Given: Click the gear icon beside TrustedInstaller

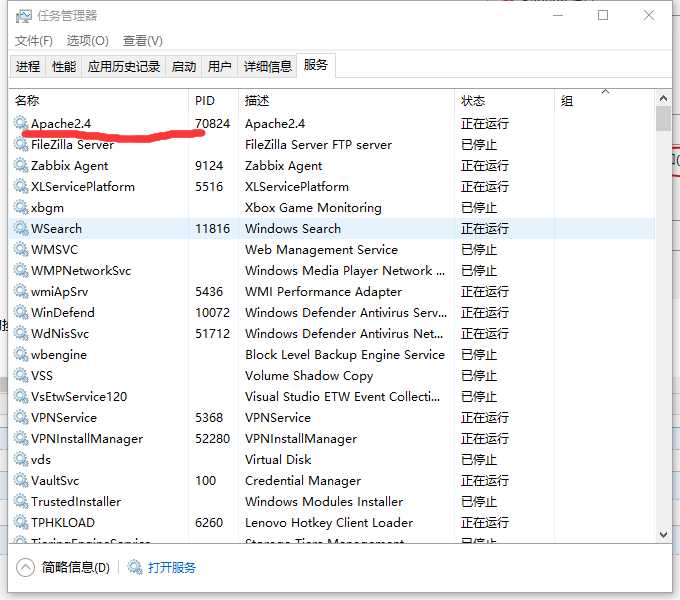Looking at the screenshot, I should pos(21,501).
